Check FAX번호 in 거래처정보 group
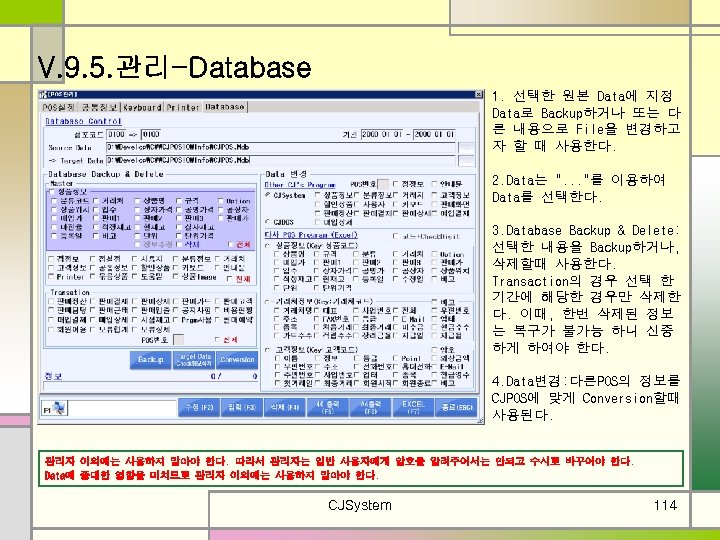 317,319
